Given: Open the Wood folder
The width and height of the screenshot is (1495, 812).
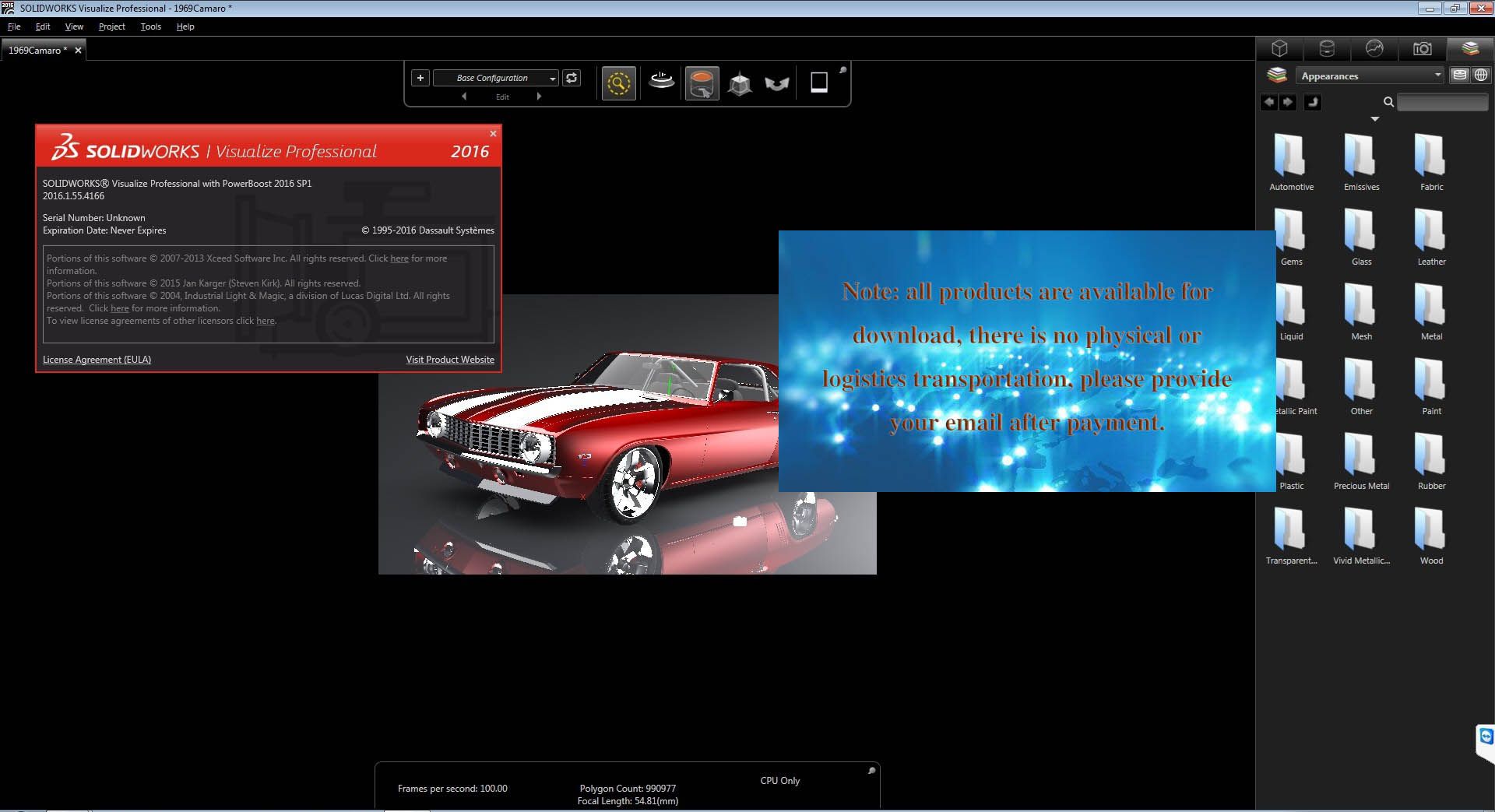Looking at the screenshot, I should [x=1431, y=536].
